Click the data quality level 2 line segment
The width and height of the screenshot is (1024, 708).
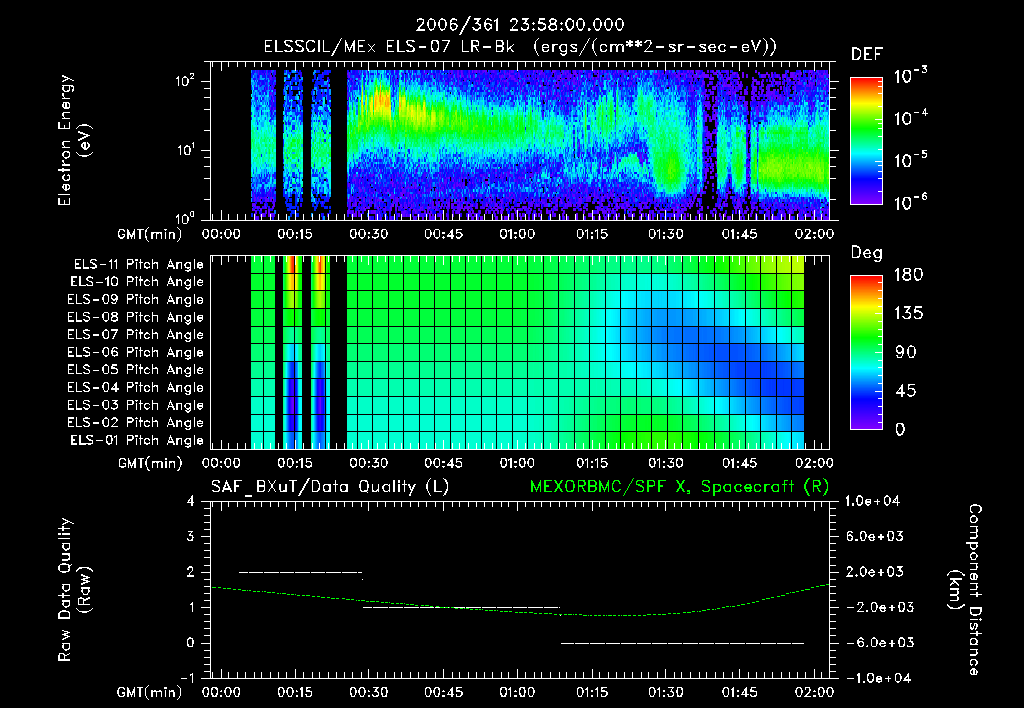(x=300, y=573)
